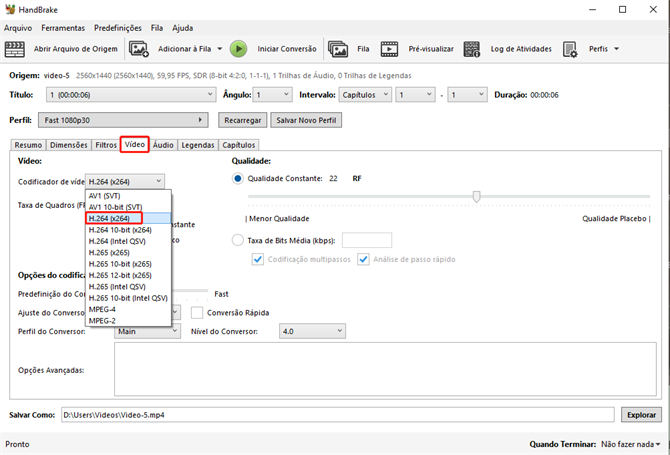Open the Log de Atividades icon

(x=473, y=48)
